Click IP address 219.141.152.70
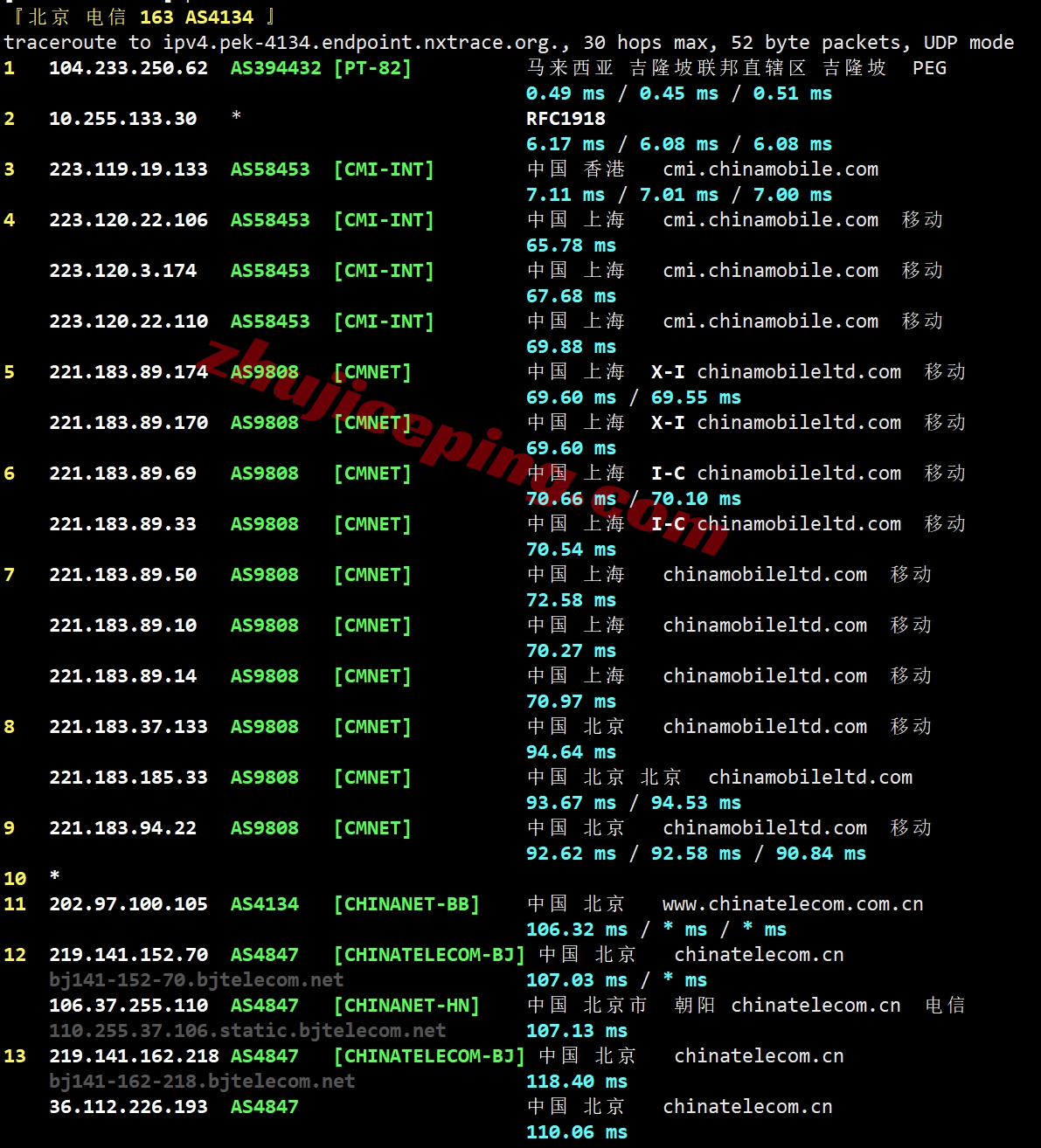The width and height of the screenshot is (1041, 1148). [128, 955]
